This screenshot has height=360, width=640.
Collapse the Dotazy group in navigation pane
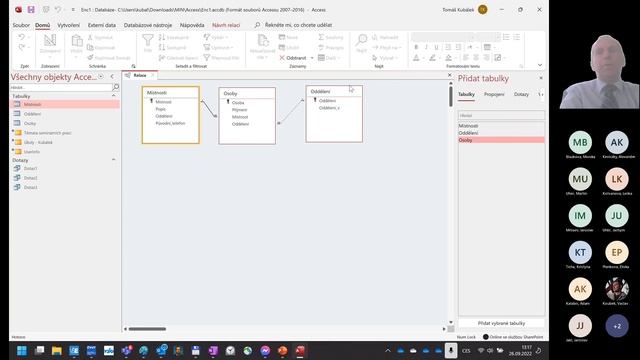[113, 160]
